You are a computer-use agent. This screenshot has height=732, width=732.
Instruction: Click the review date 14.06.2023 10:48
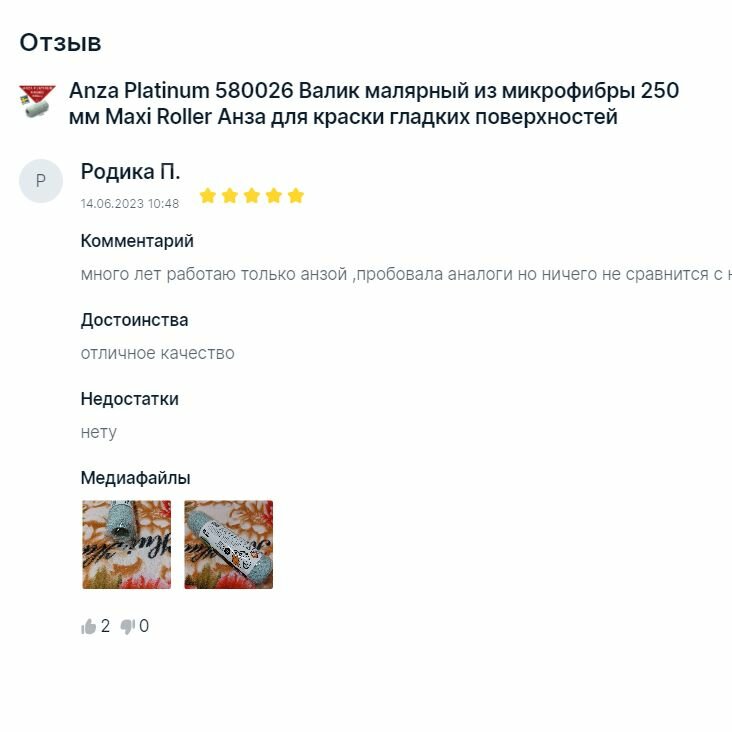[x=130, y=204]
